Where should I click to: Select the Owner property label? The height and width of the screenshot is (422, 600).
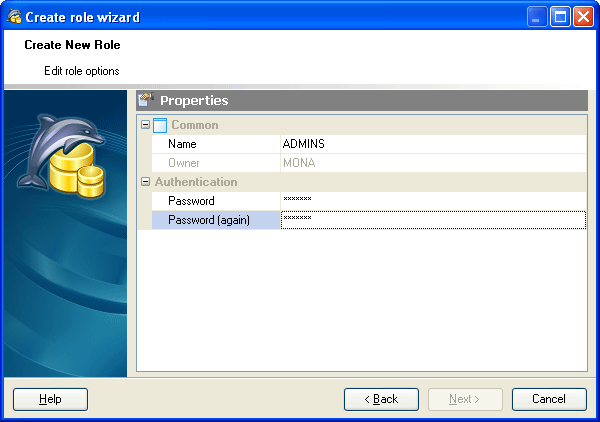point(184,163)
